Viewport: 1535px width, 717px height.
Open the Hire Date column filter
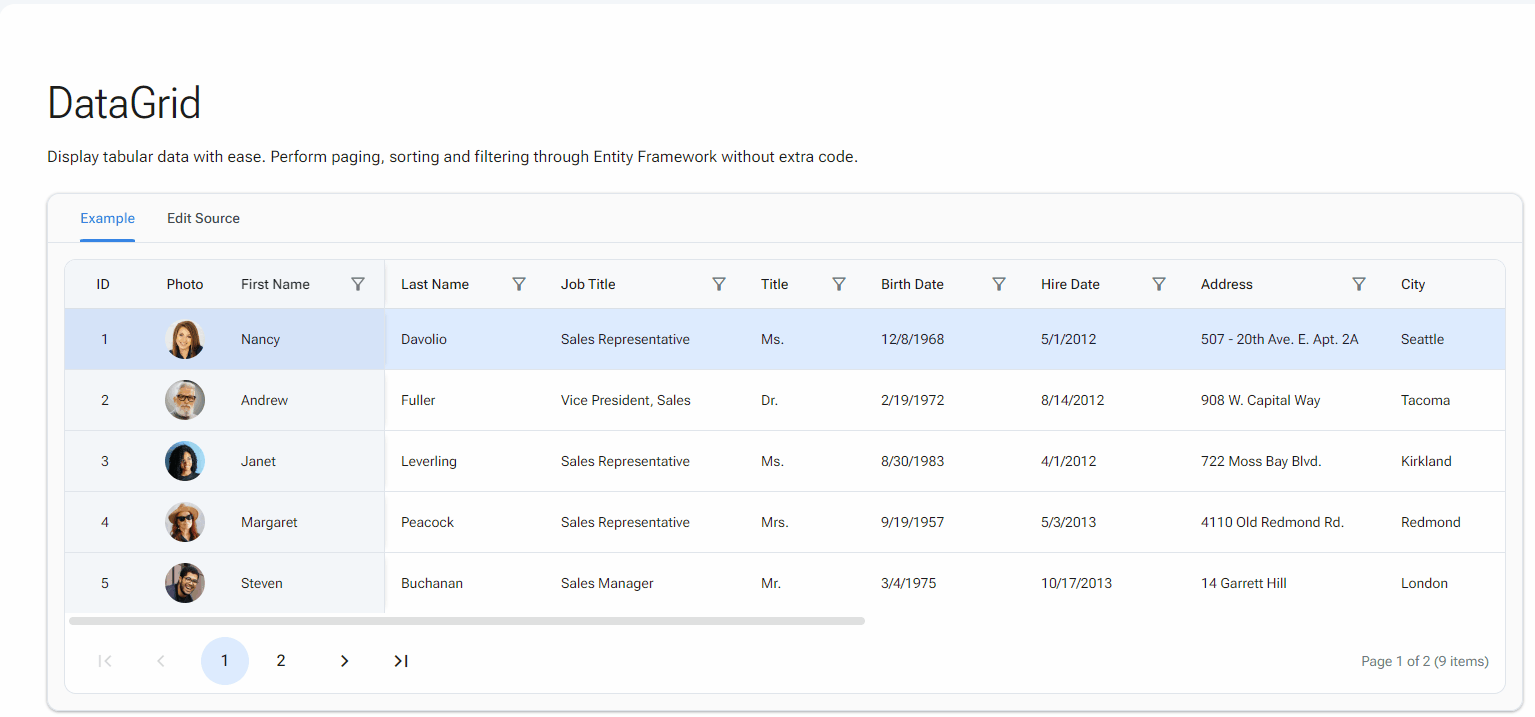(x=1159, y=284)
